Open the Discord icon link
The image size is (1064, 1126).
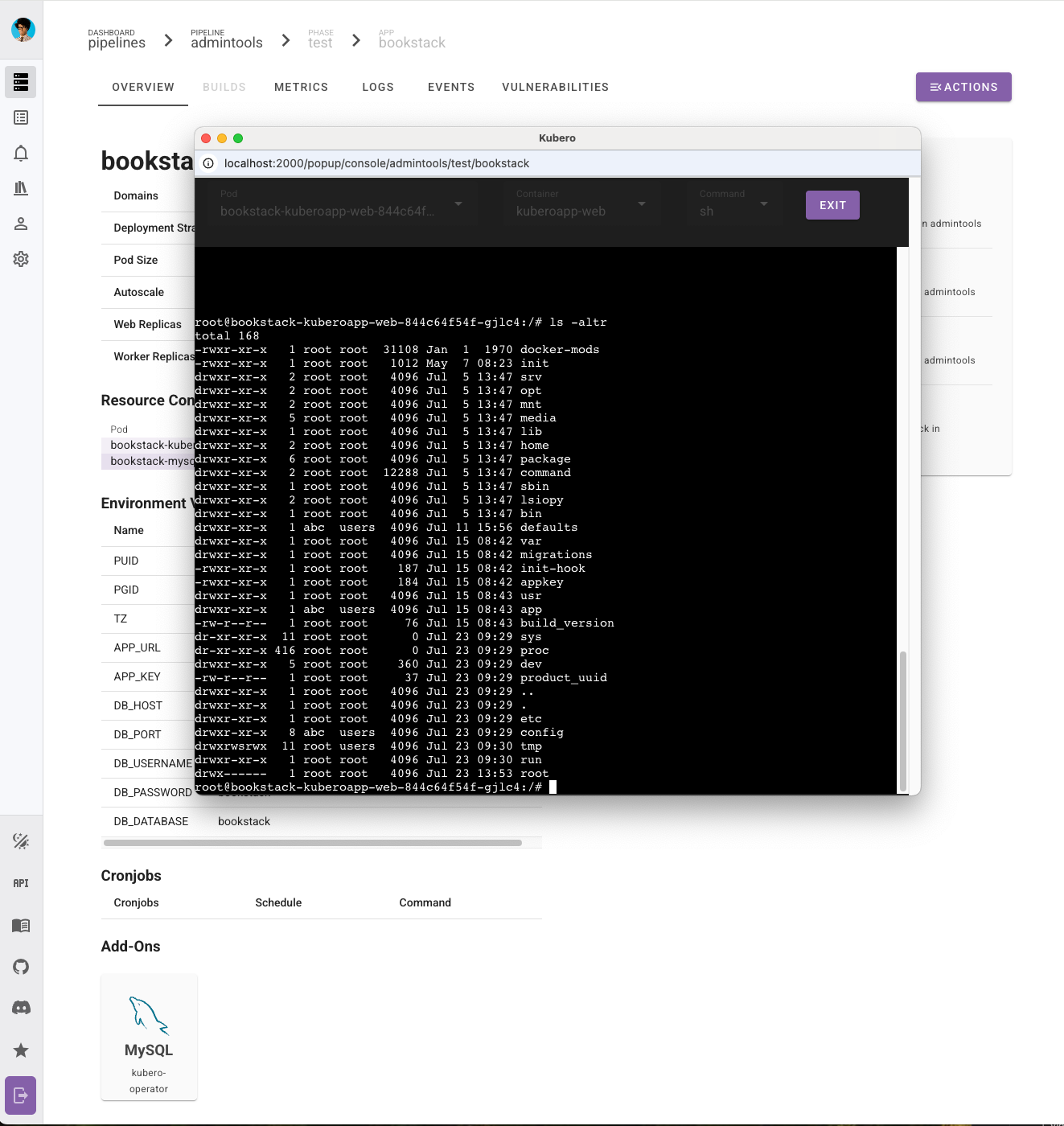click(x=21, y=1008)
